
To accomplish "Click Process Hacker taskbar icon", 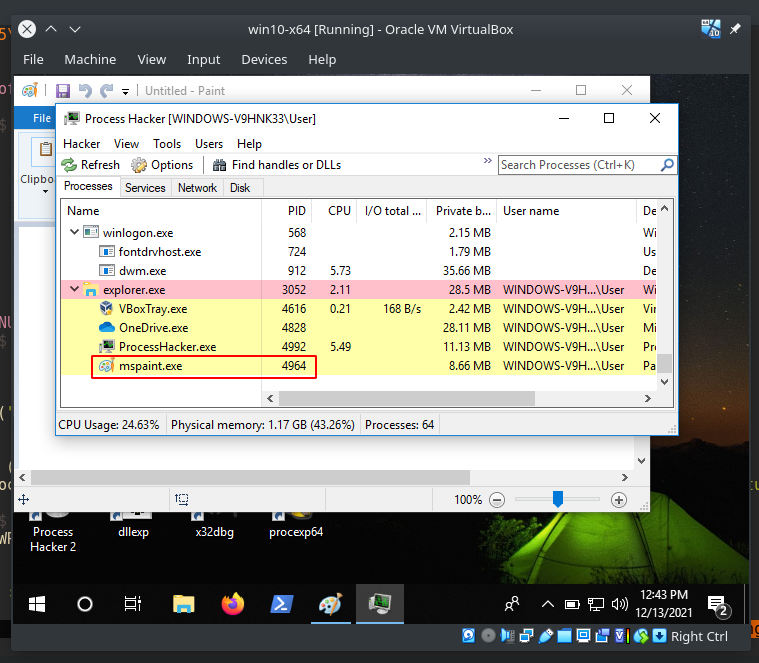I will tap(380, 604).
